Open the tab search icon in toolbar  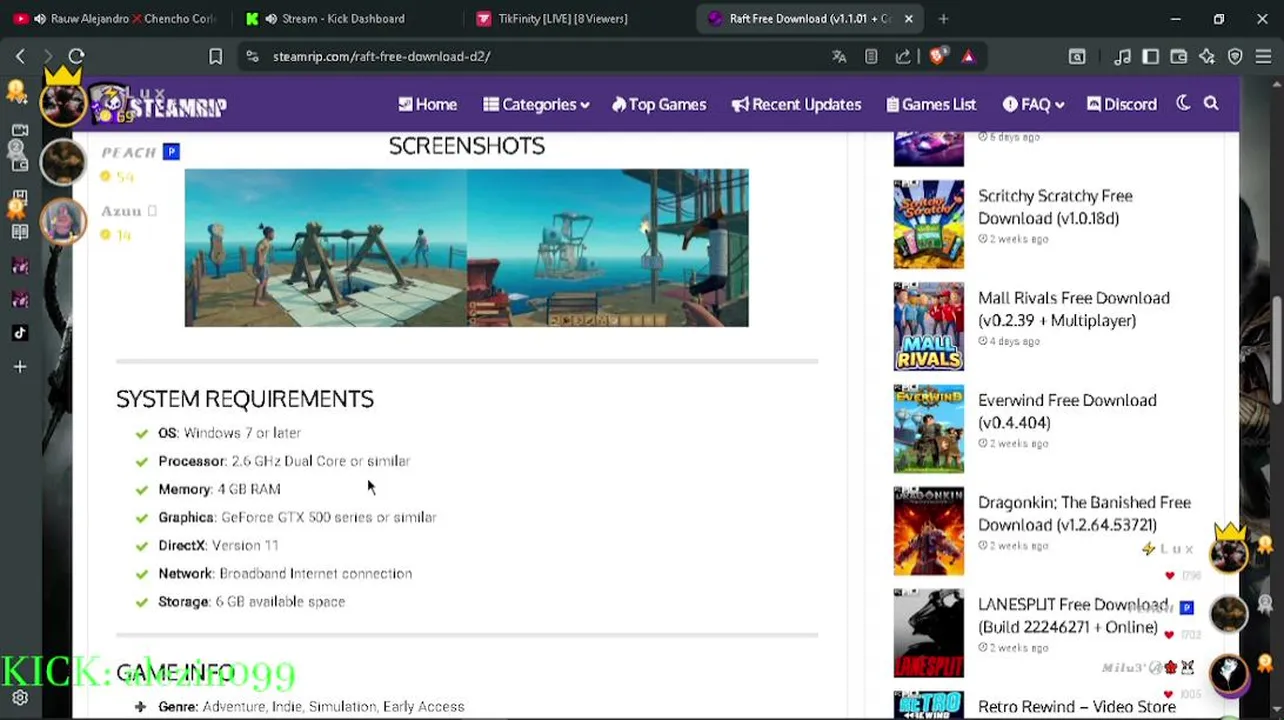pyautogui.click(x=1077, y=57)
